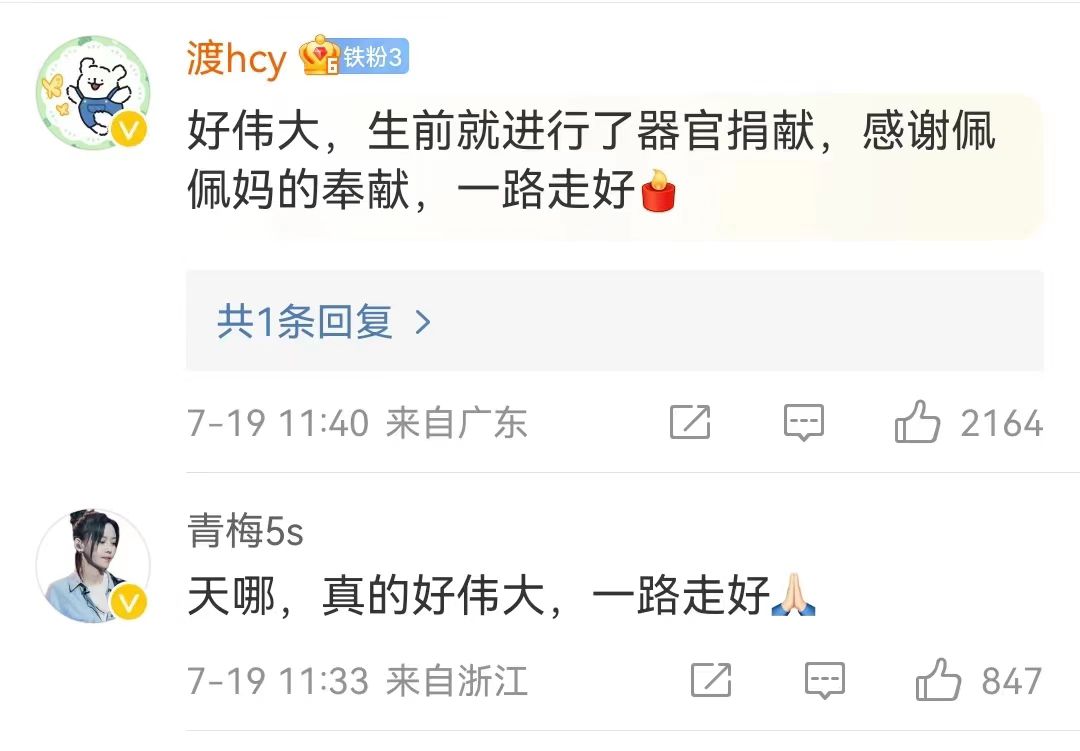Tap the 铁粉3 fan badge
This screenshot has width=1080, height=751.
pos(374,56)
